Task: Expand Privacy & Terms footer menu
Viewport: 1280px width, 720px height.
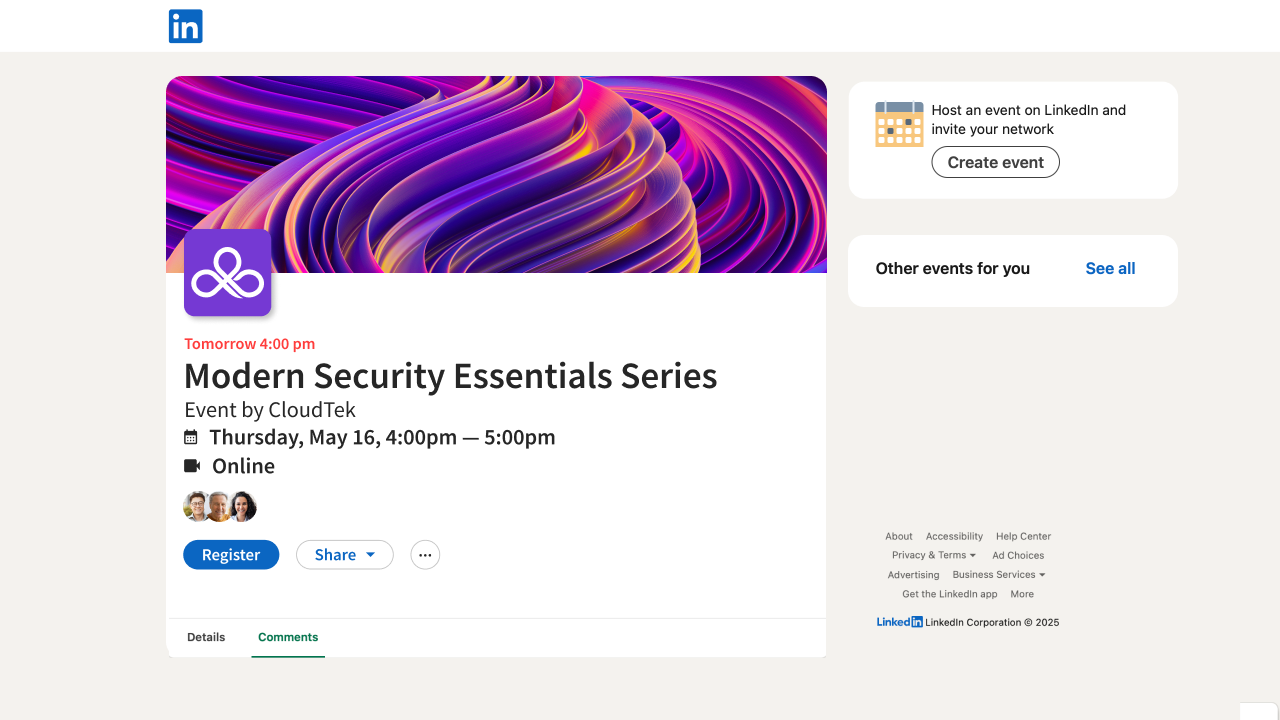Action: coord(933,555)
